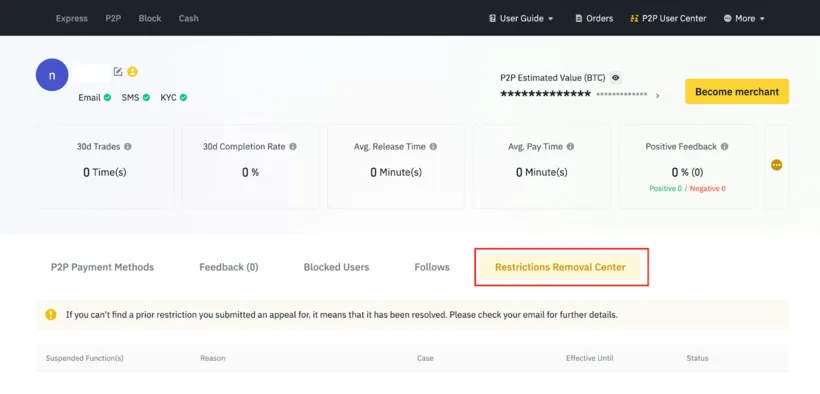Switch to the Follows tab
The height and width of the screenshot is (394, 820).
pos(432,267)
